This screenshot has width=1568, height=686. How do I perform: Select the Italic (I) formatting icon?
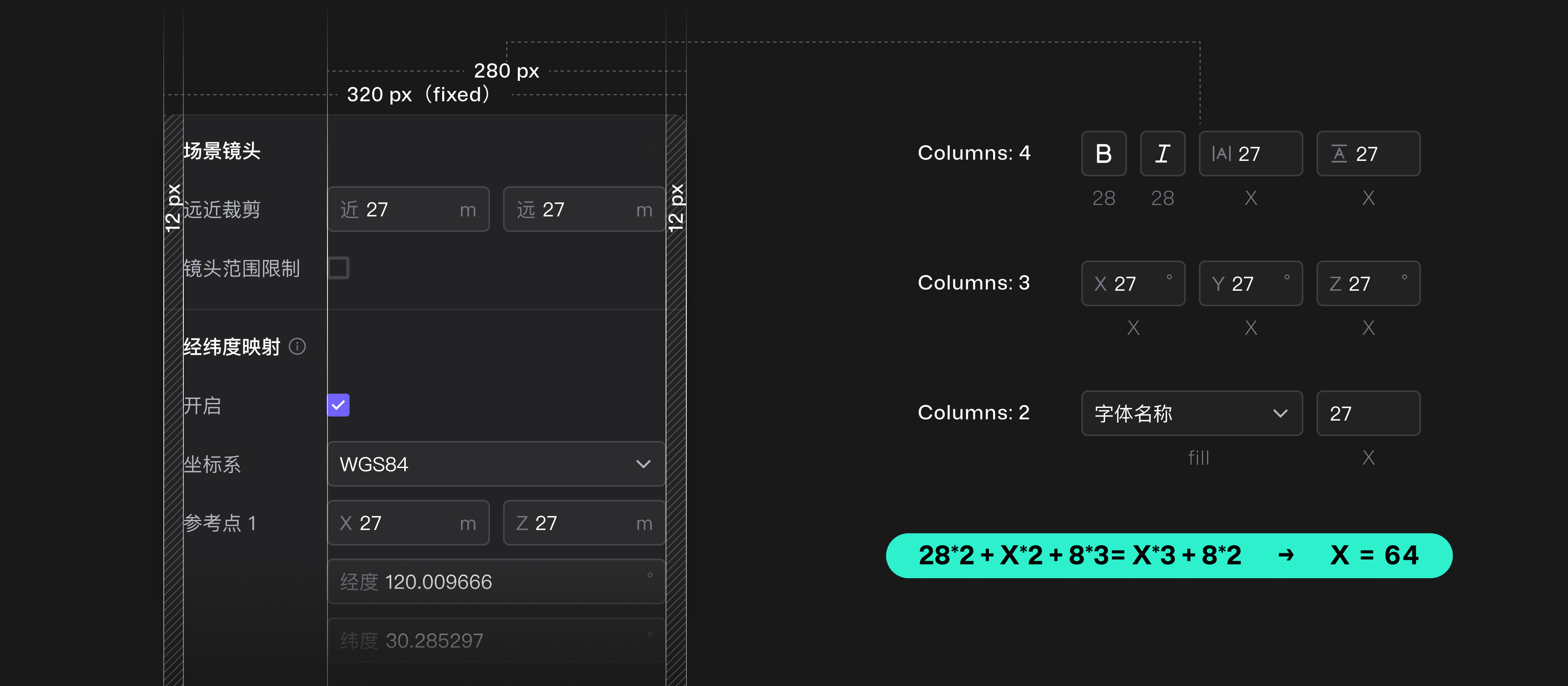pyautogui.click(x=1163, y=154)
